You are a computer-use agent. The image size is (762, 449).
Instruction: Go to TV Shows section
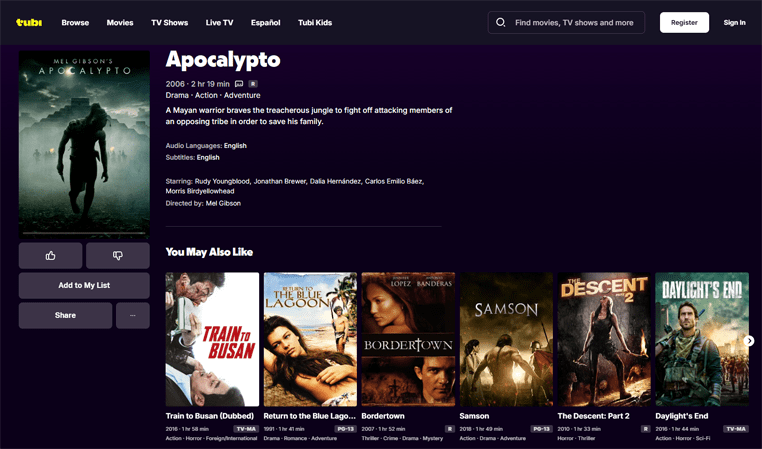click(x=170, y=22)
